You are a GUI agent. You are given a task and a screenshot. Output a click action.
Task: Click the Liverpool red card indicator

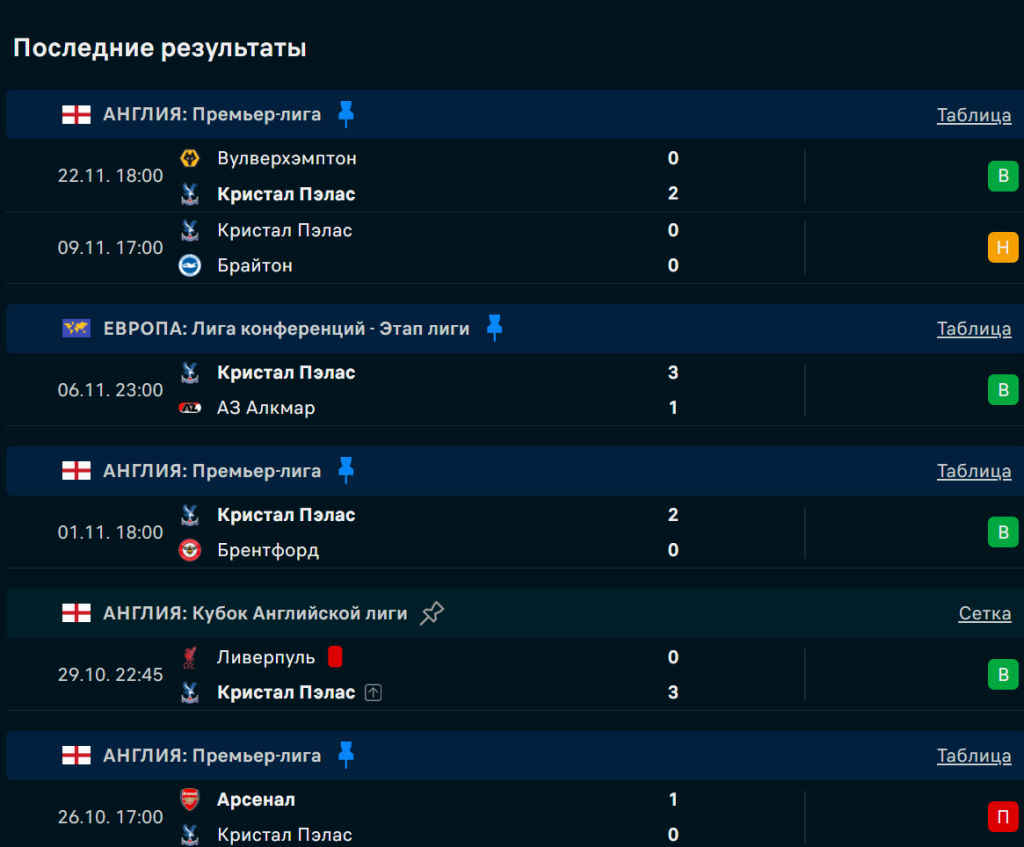(335, 657)
